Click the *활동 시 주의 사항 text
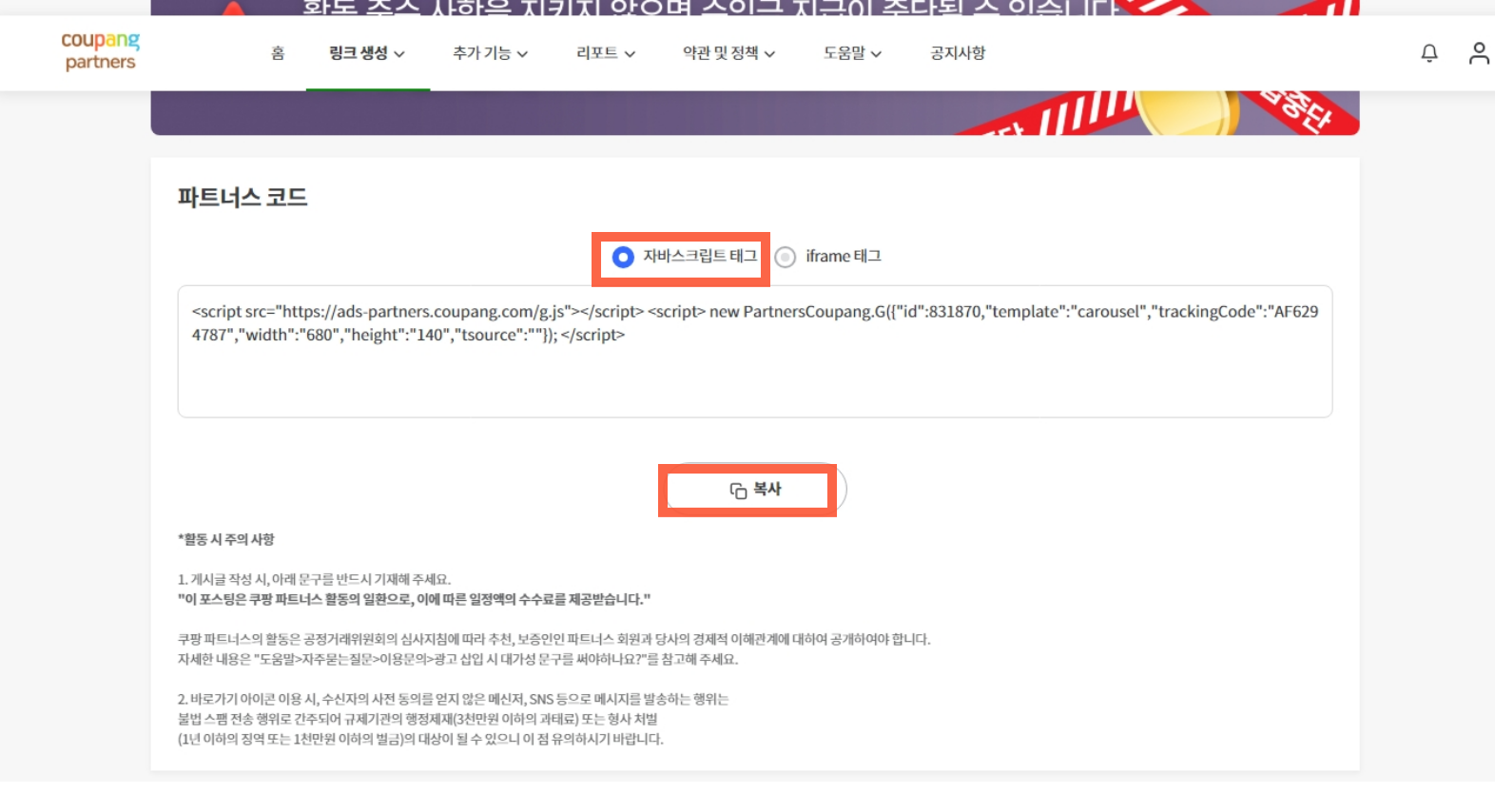 coord(226,539)
